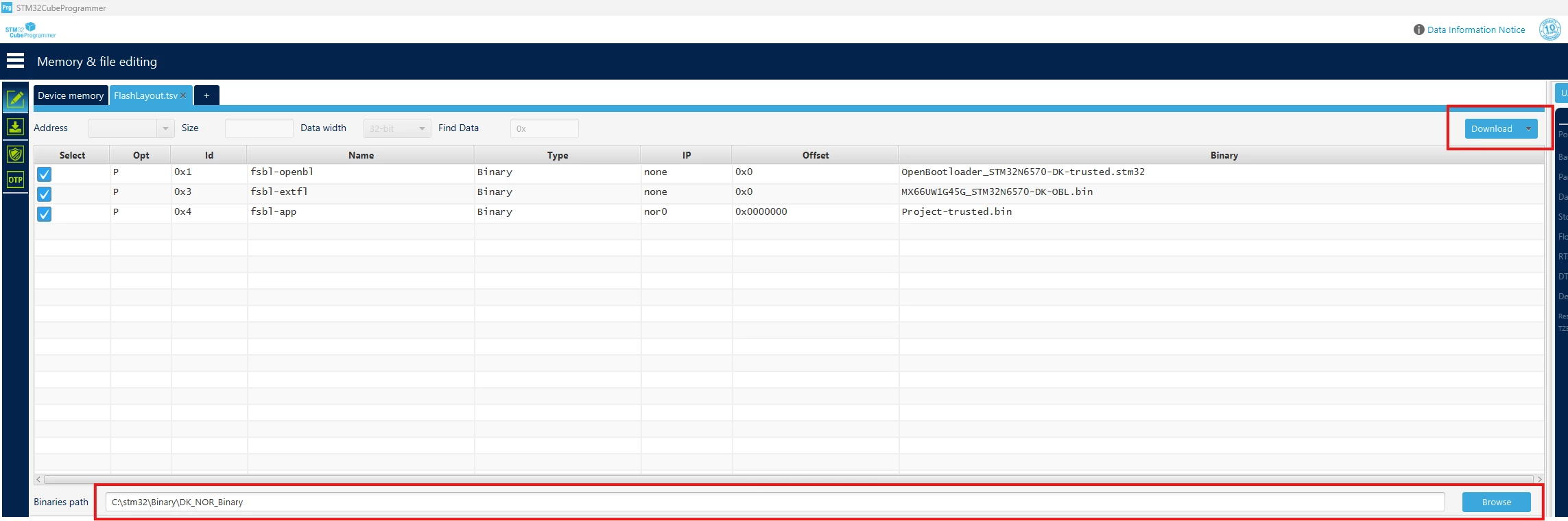Expand the Download button arrow menu
Image resolution: width=1568 pixels, height=521 pixels.
pos(1528,128)
